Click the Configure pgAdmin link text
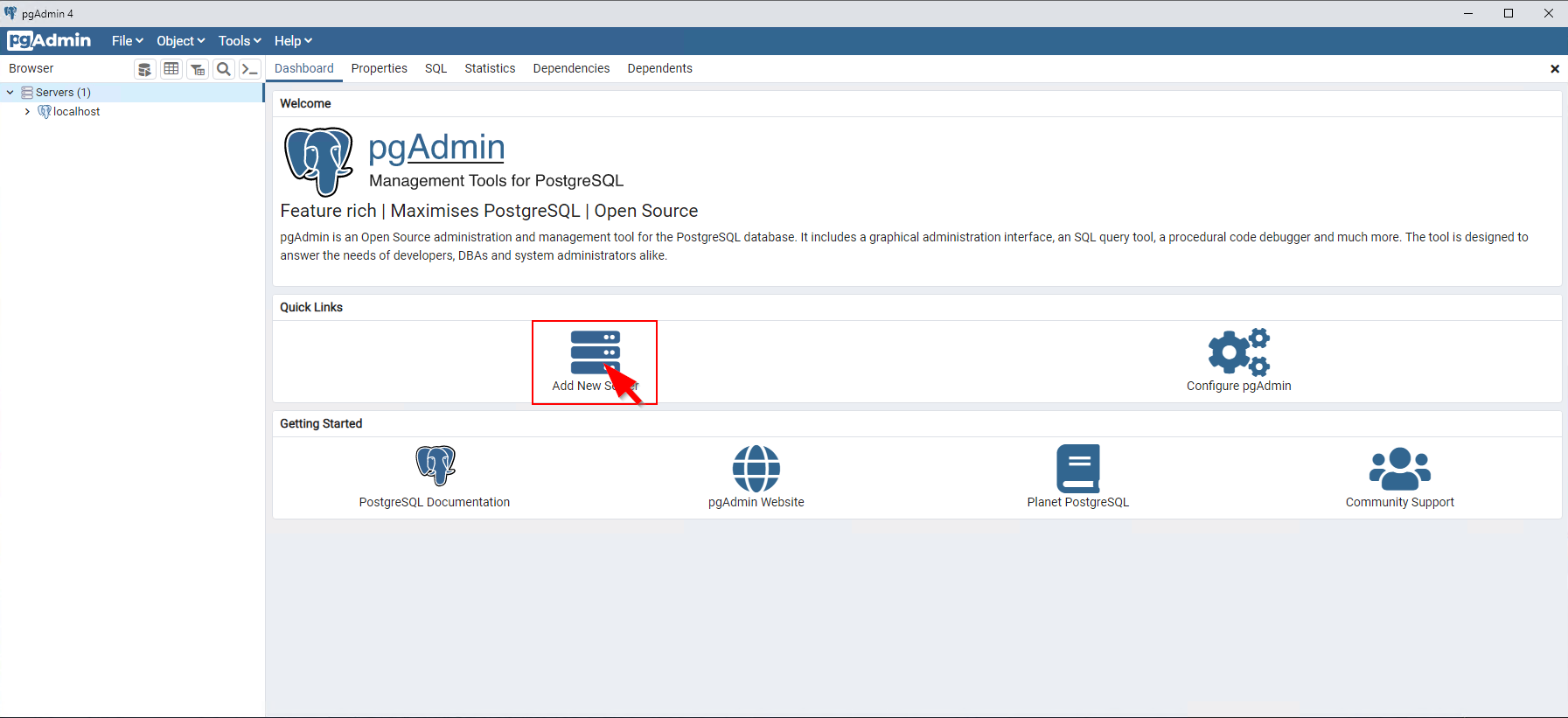 tap(1238, 386)
